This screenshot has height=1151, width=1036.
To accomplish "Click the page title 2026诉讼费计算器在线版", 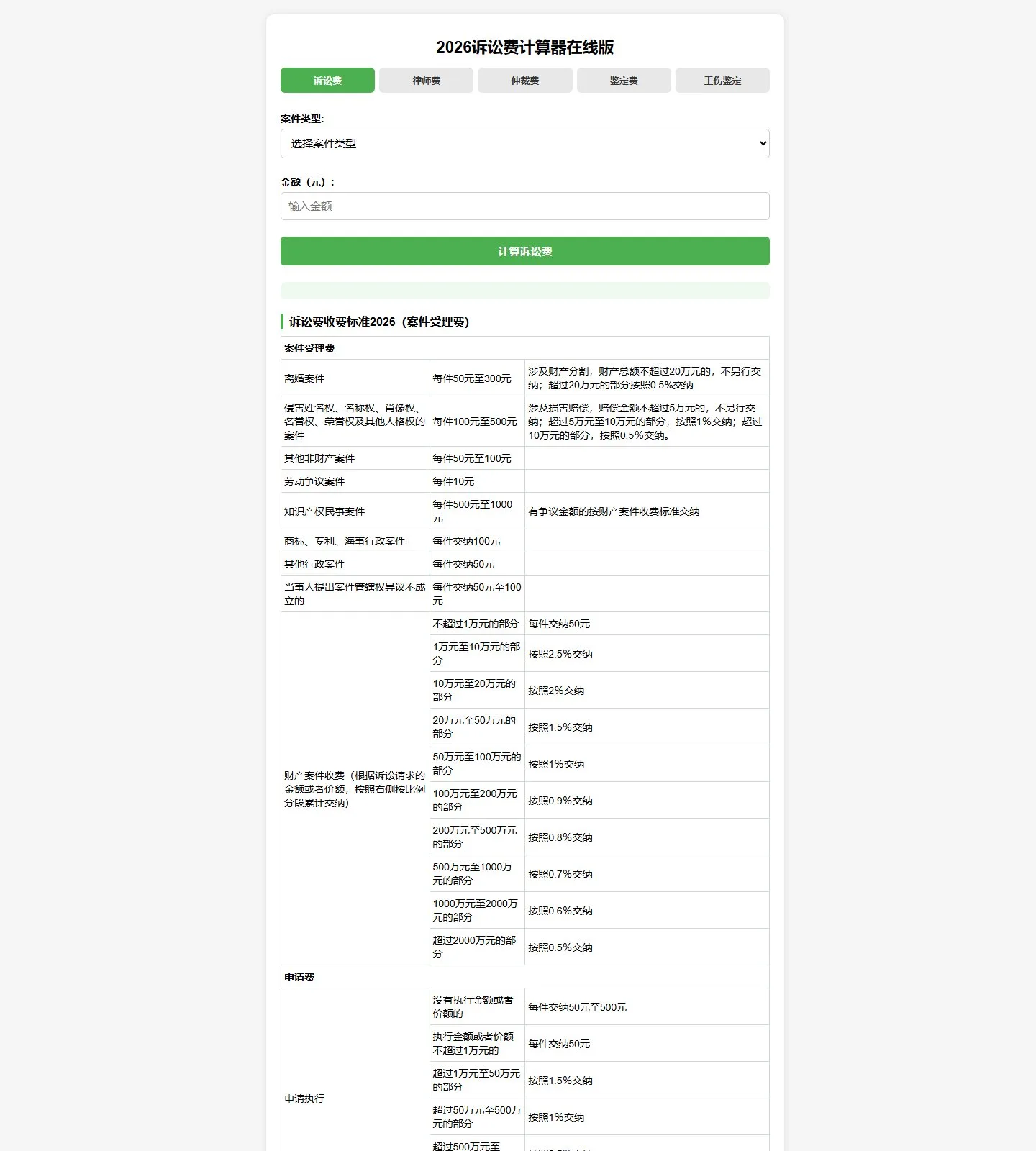I will pos(525,47).
